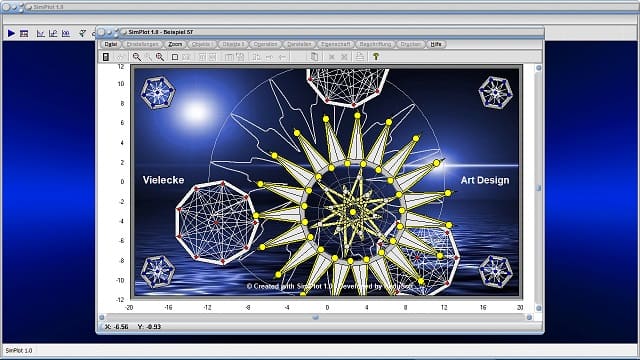Open the table grid icon beside play arrow
Viewport: 640px width, 360px height.
point(24,33)
